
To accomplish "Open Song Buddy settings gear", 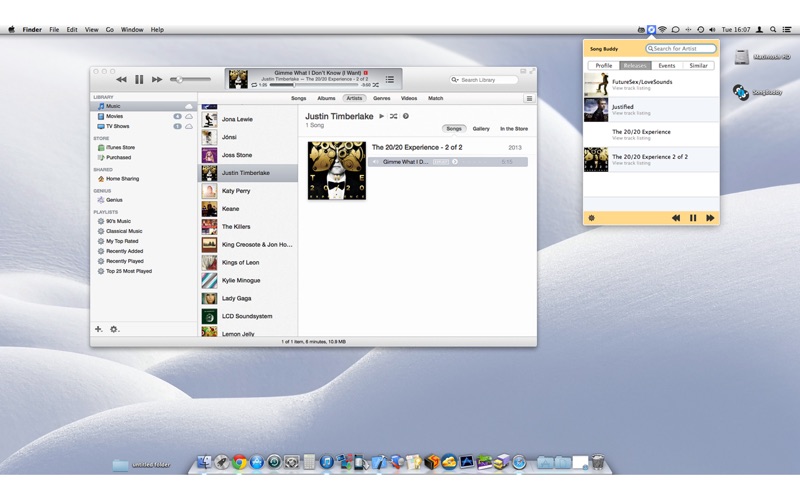I will (591, 218).
